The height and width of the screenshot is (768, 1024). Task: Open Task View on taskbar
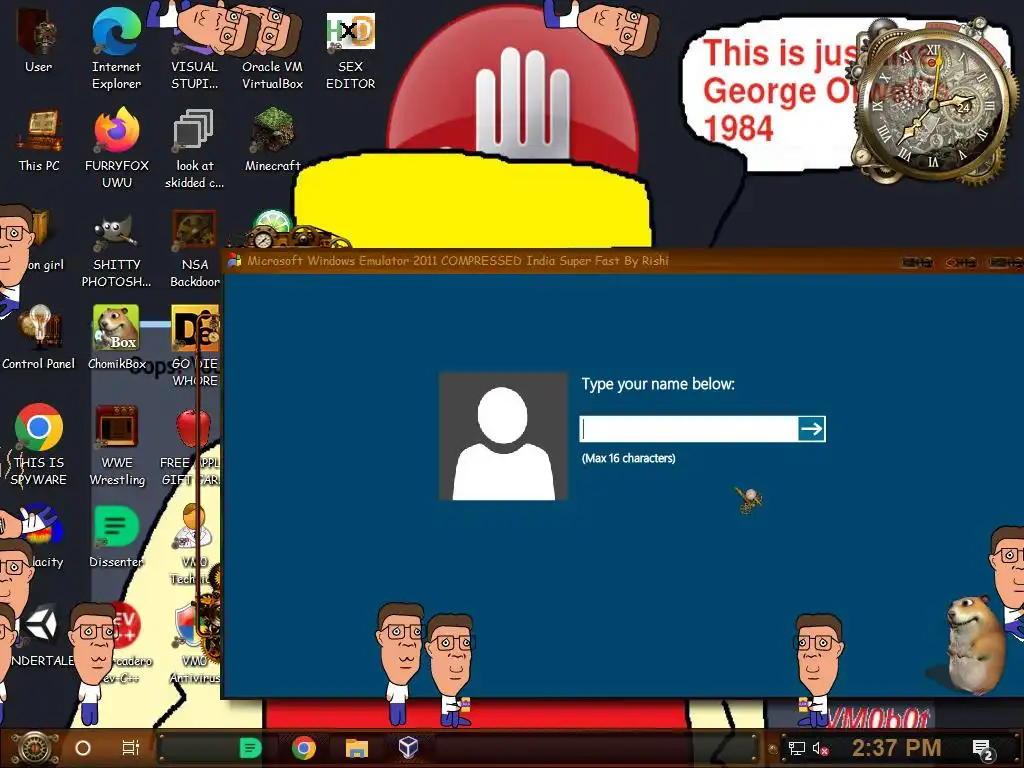coord(131,748)
